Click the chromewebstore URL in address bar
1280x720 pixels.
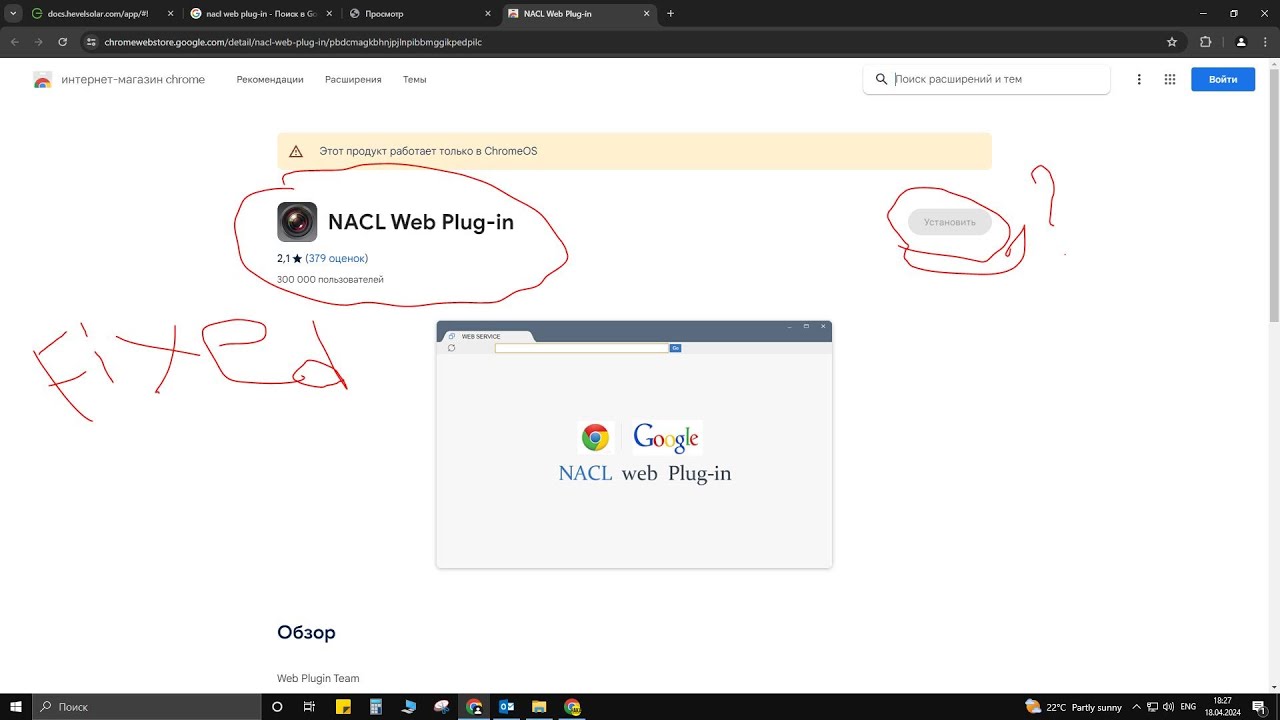coord(293,42)
